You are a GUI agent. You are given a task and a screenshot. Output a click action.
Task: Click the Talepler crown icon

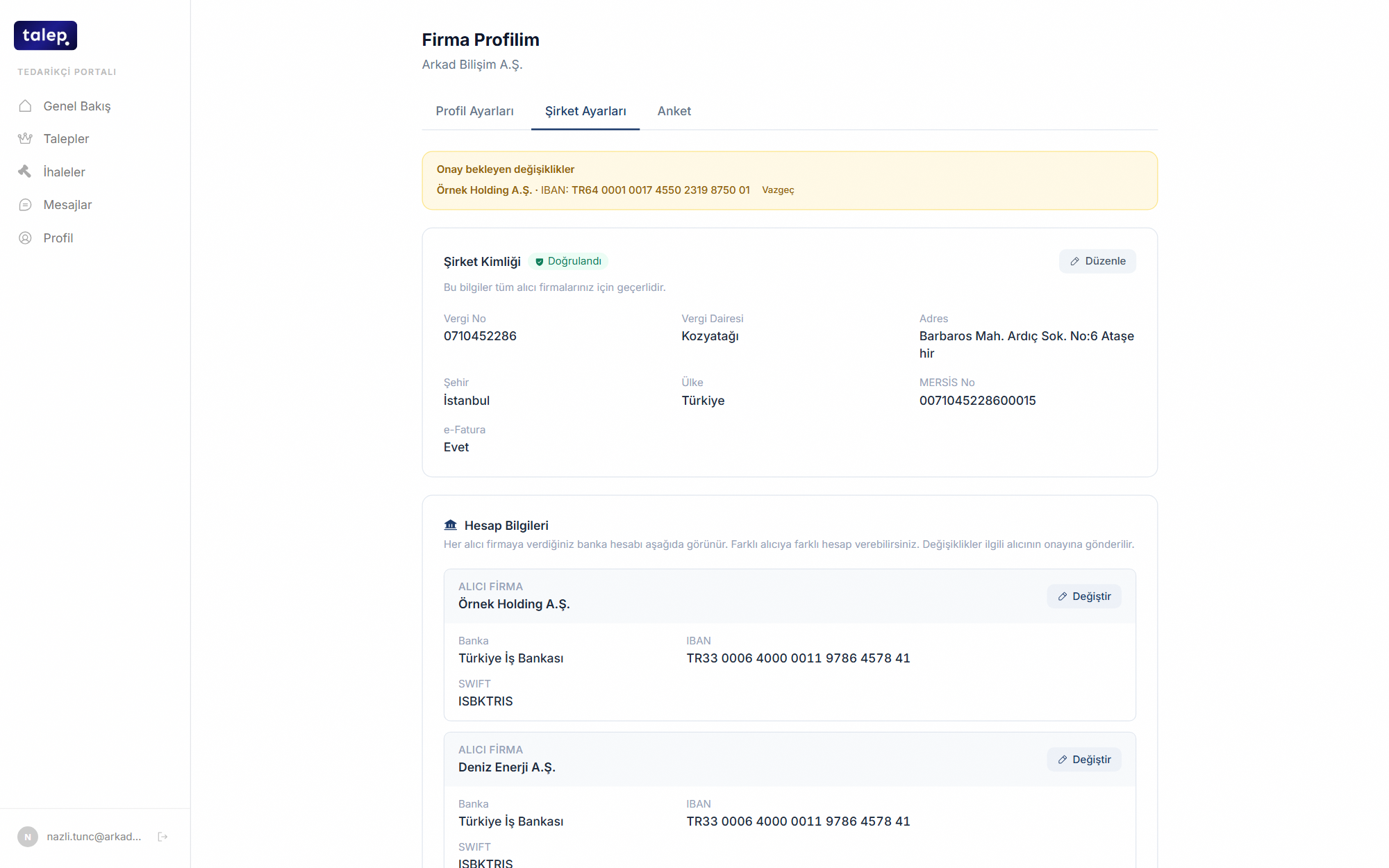[x=25, y=138]
